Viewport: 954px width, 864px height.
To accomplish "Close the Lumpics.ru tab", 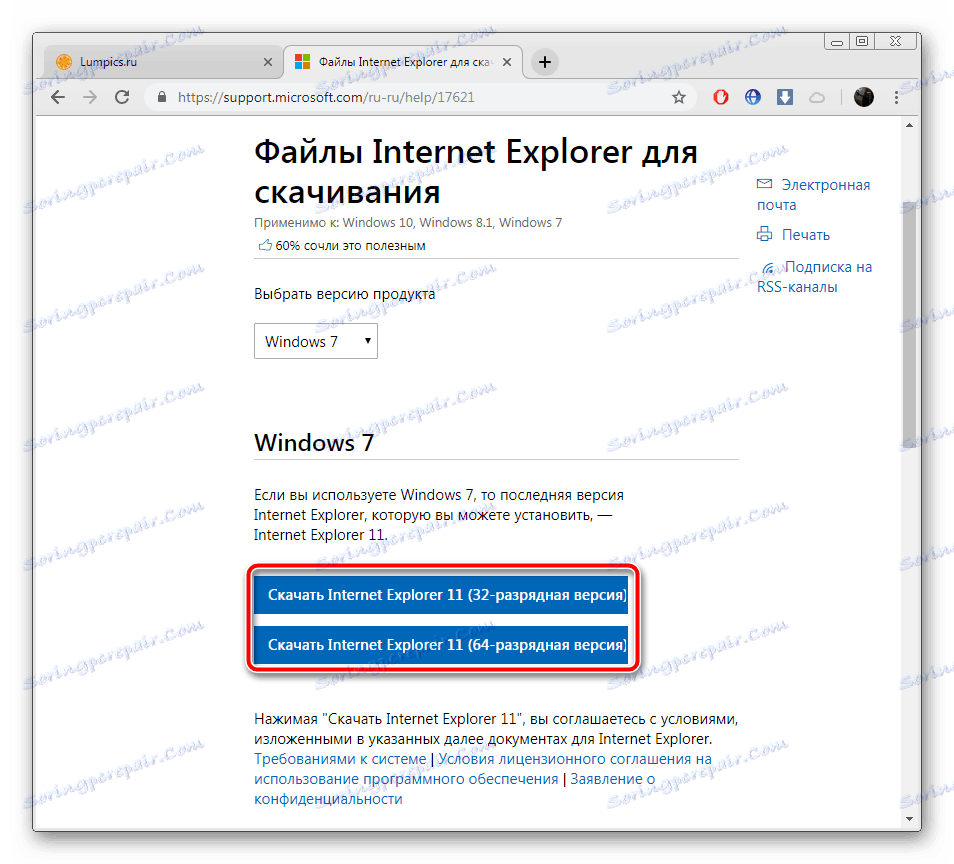I will pos(268,62).
